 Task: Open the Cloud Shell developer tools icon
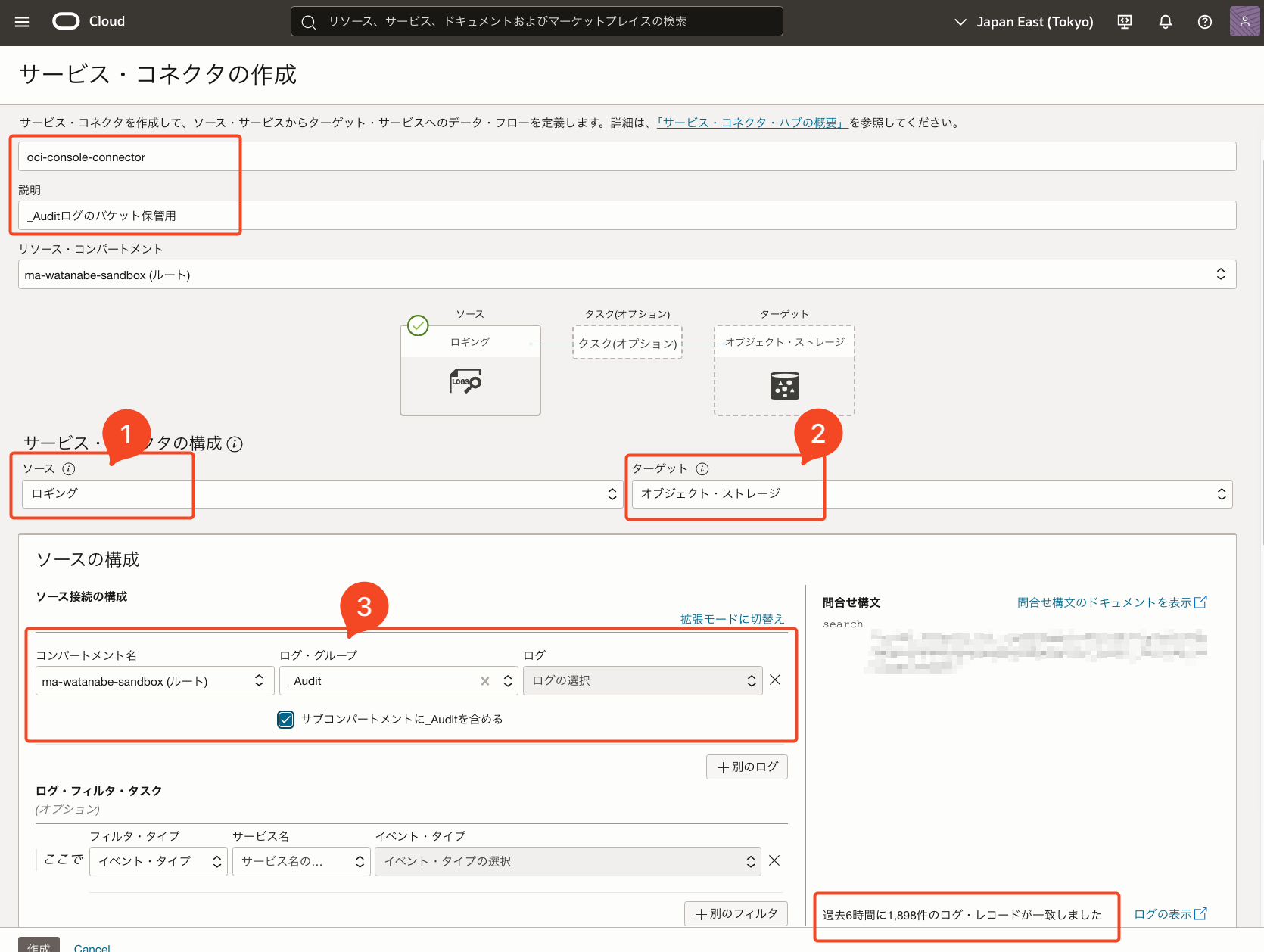tap(1125, 22)
